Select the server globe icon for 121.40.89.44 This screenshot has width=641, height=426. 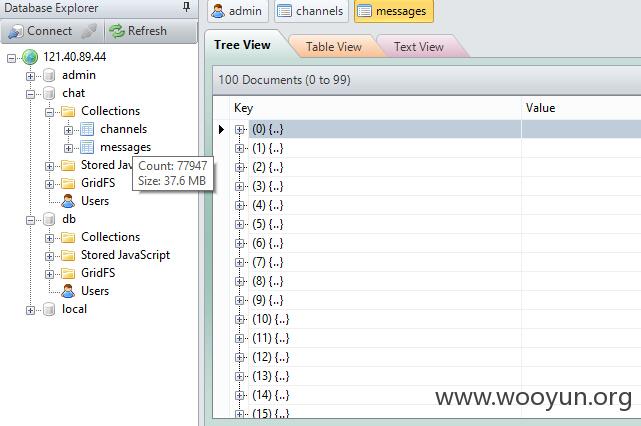point(30,57)
